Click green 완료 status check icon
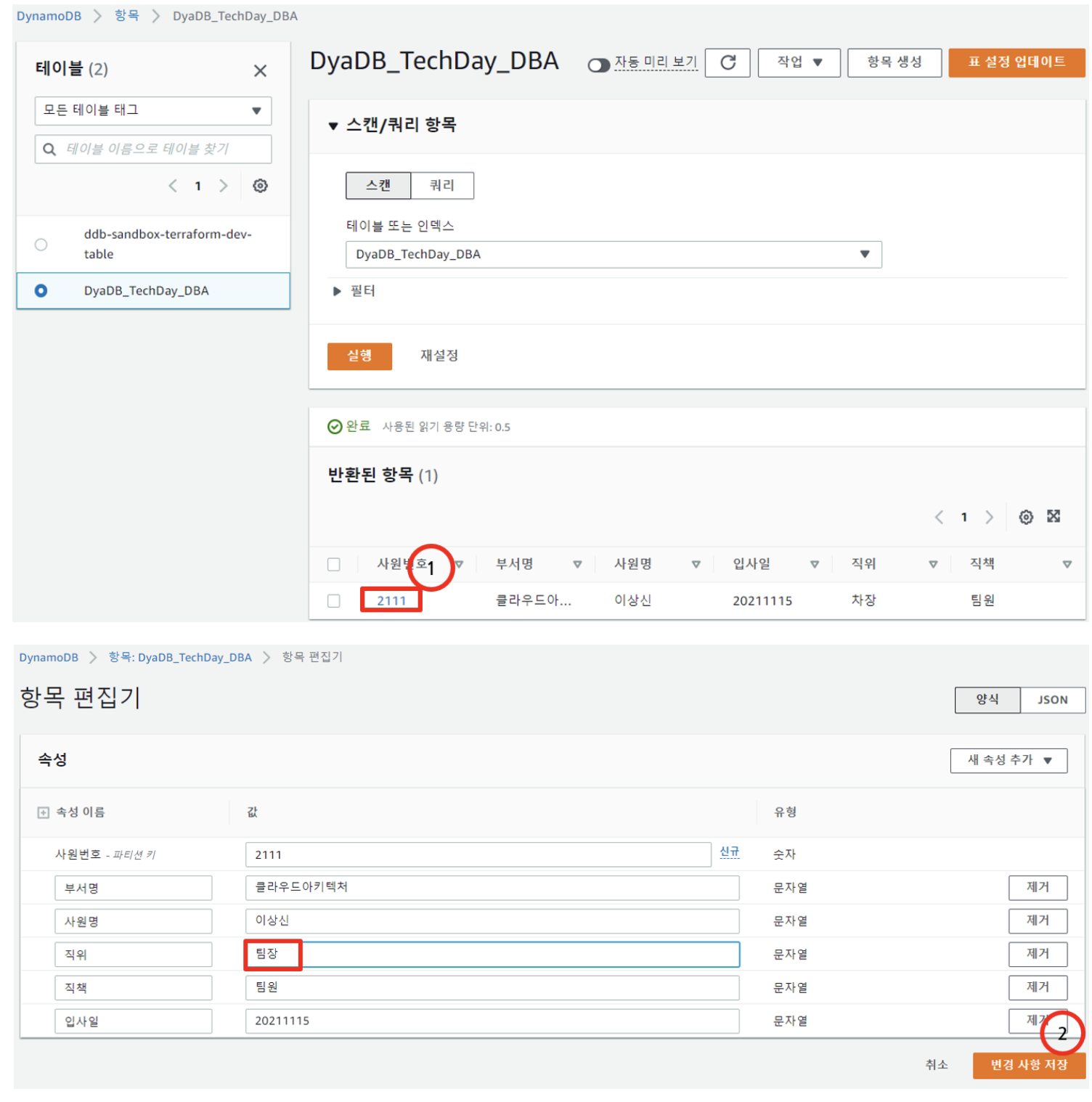Screen dimensions: 1092x1102 pyautogui.click(x=335, y=426)
